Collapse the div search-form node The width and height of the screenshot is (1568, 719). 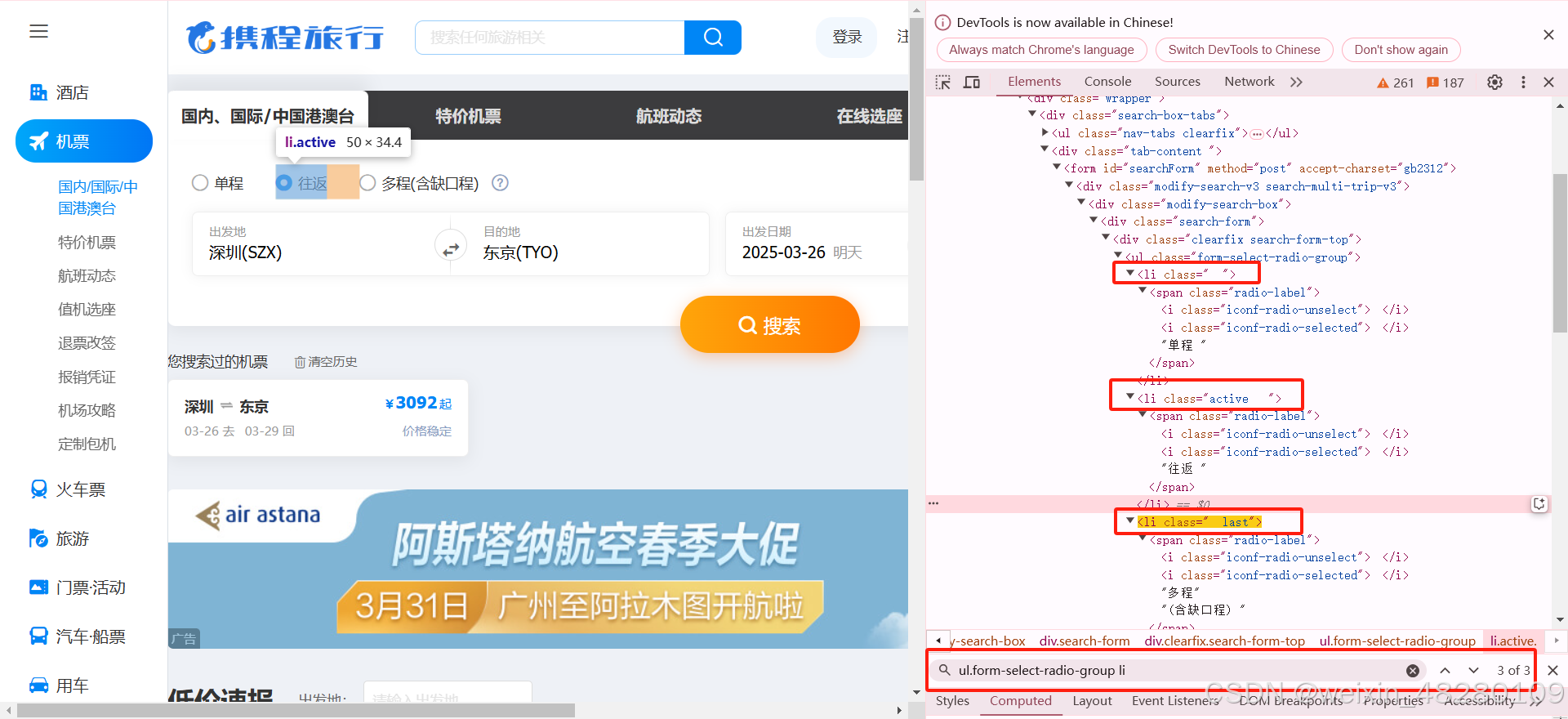(x=1094, y=221)
